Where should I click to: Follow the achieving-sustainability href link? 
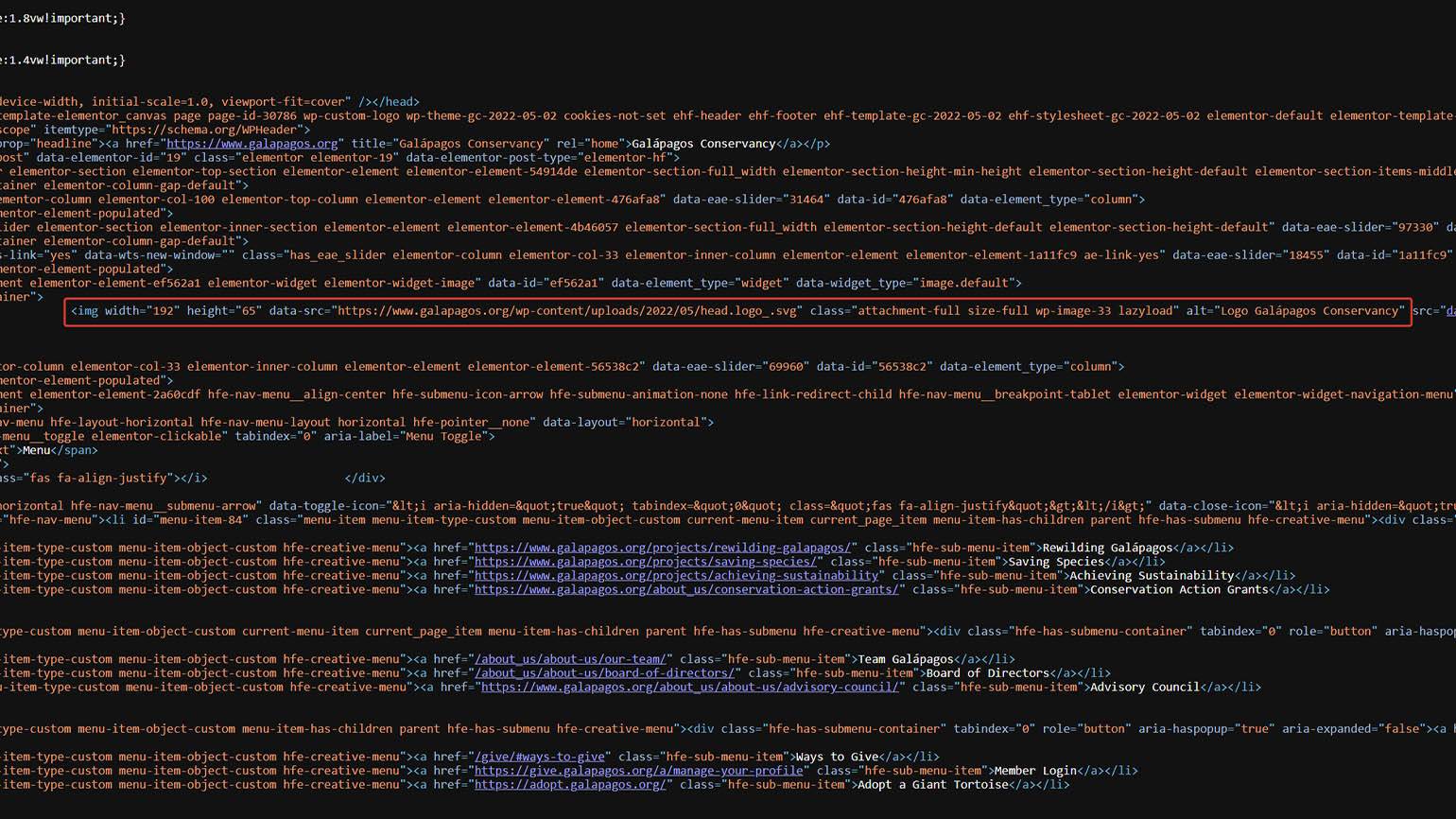tap(677, 575)
